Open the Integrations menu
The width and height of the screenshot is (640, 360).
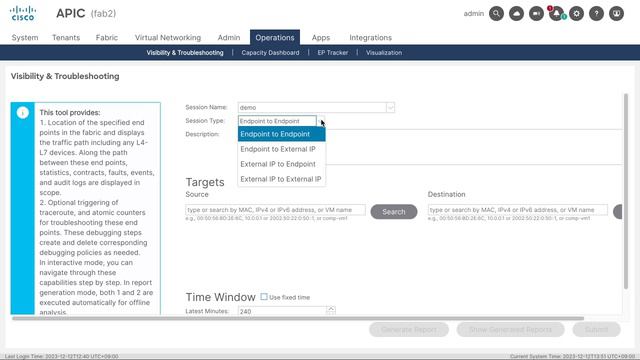pos(370,38)
